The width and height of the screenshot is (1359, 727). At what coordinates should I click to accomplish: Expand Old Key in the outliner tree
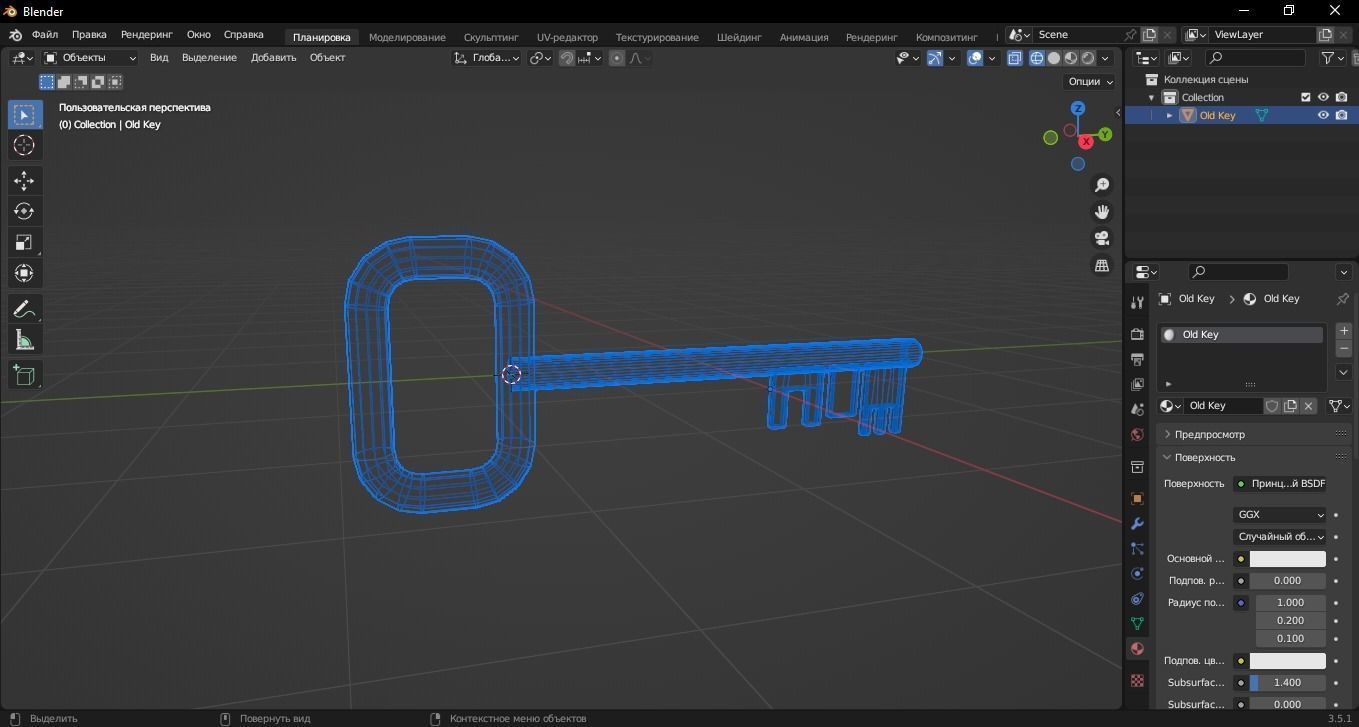1169,115
